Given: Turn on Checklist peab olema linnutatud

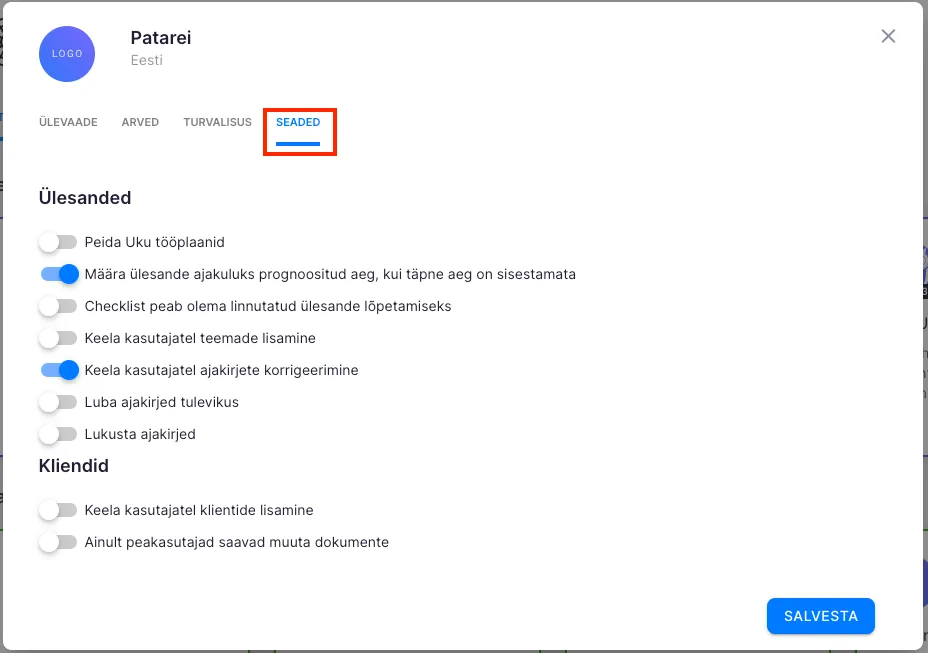Looking at the screenshot, I should (58, 306).
